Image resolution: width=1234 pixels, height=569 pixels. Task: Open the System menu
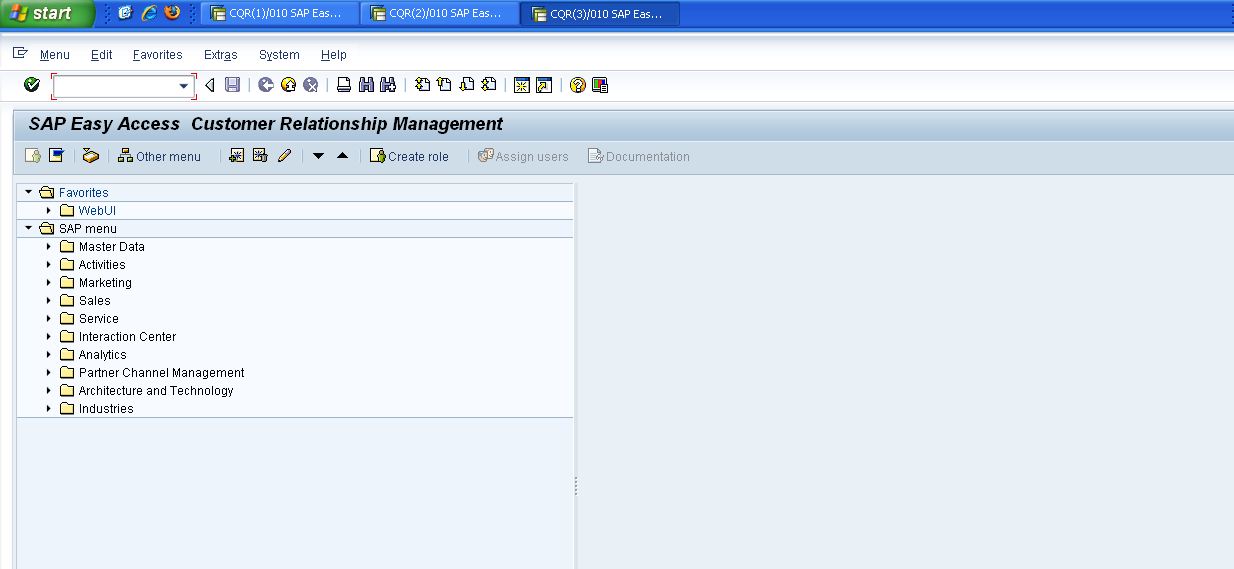tap(279, 55)
